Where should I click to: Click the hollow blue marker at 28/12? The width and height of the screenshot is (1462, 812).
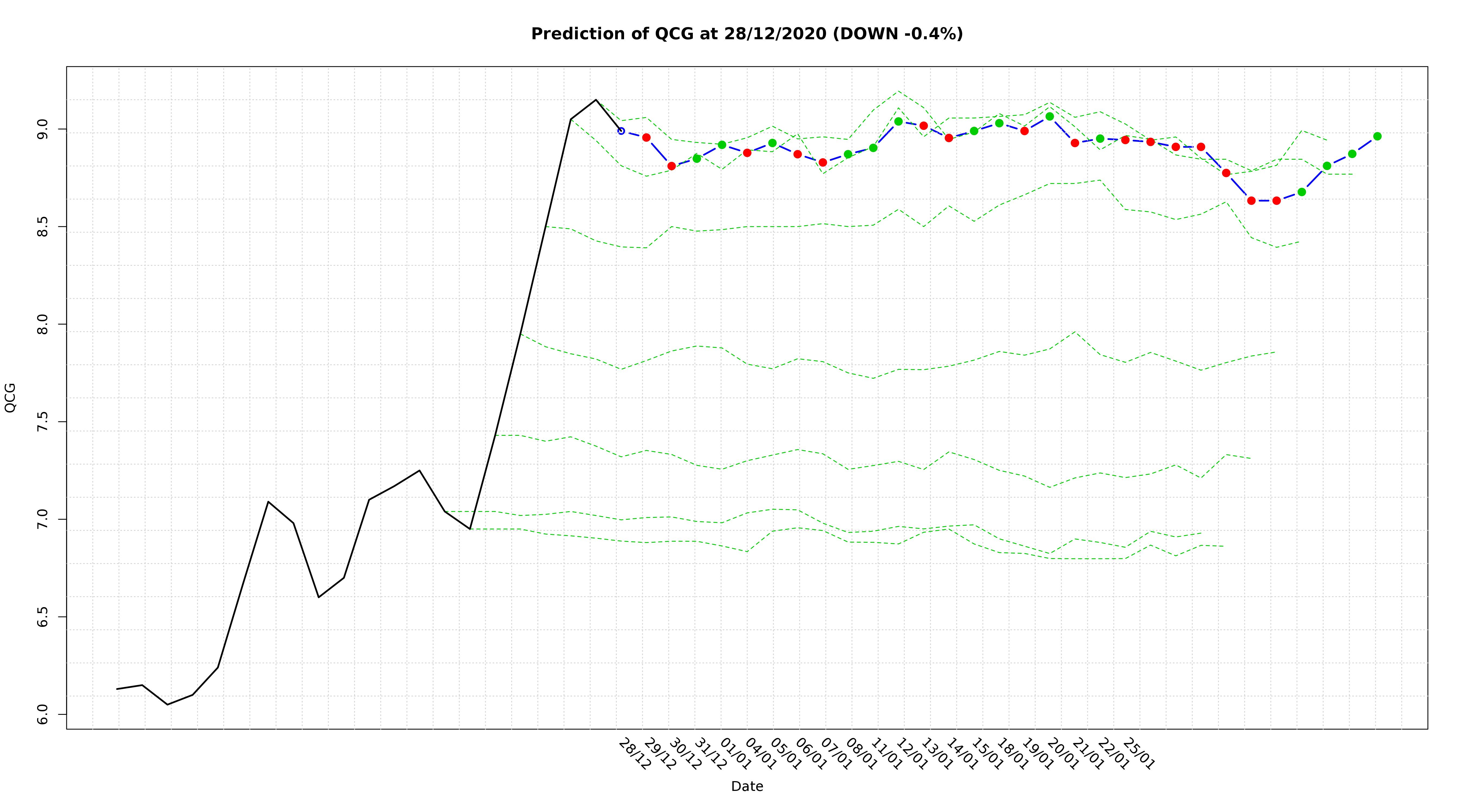click(x=621, y=130)
